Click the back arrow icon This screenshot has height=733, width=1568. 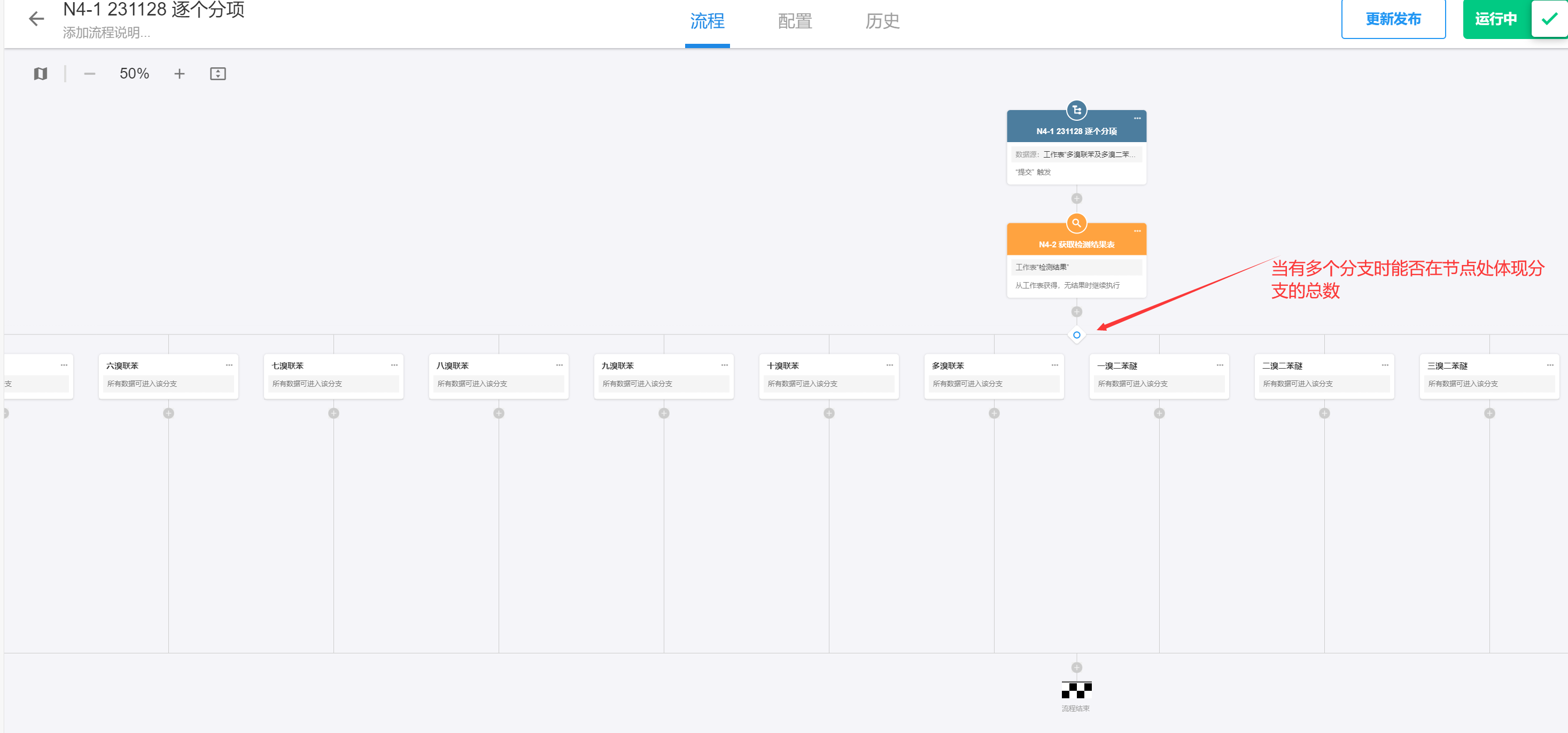click(36, 19)
